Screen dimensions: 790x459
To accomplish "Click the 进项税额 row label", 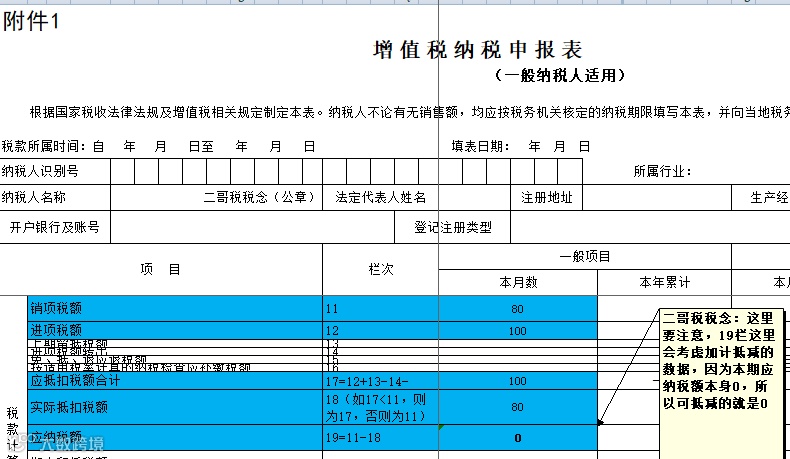I will click(175, 331).
